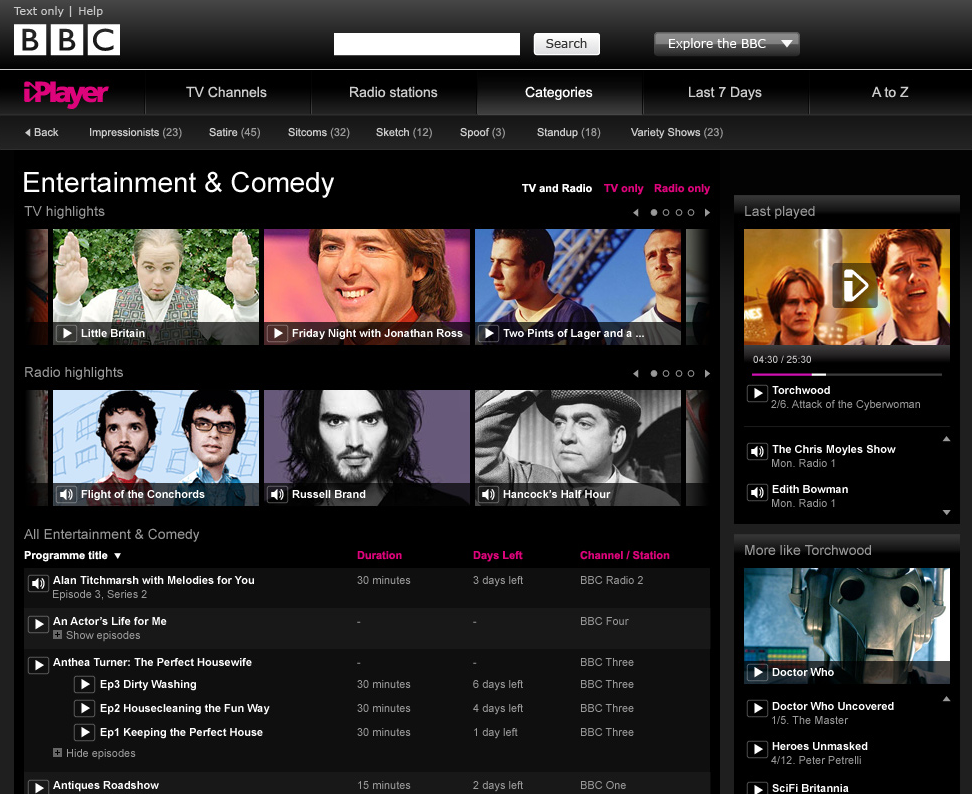Show both TV and Radio
This screenshot has height=794, width=972.
[556, 188]
